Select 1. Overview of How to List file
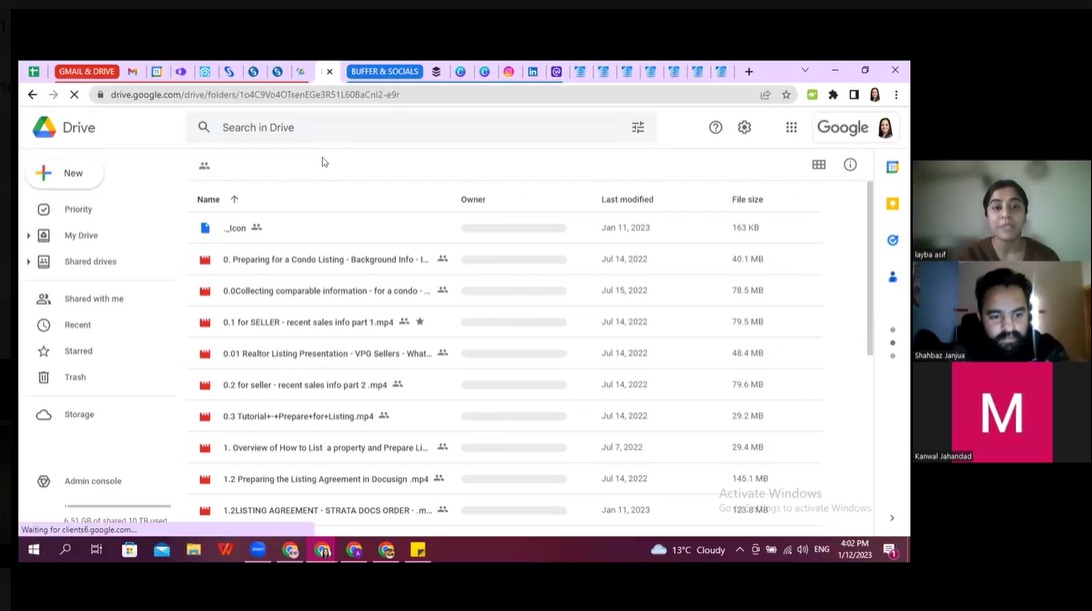Screen dimensions: 1092x611 coord(504,447)
